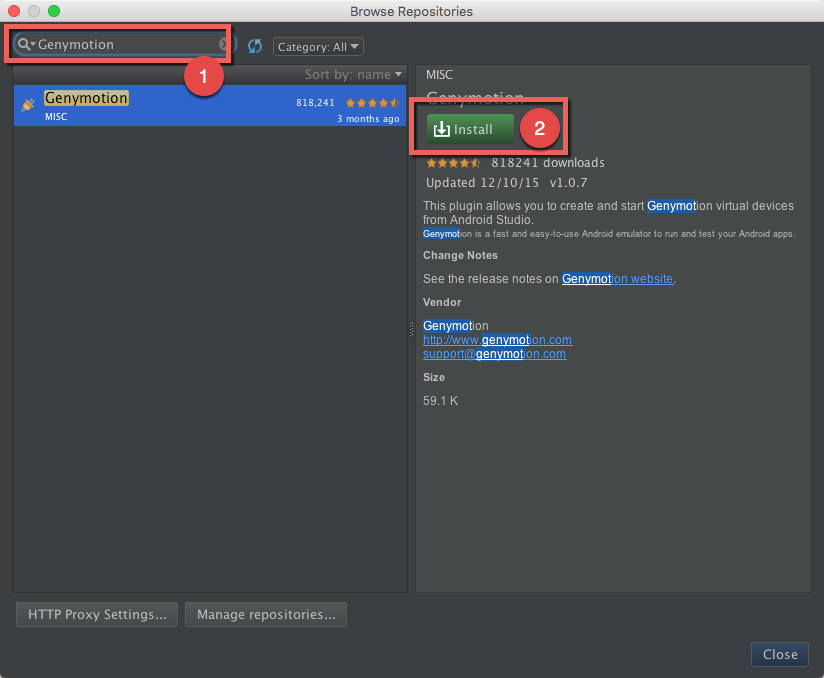The width and height of the screenshot is (824, 678).
Task: Visit the http://www.genymotion.com vendor link
Action: [x=496, y=340]
